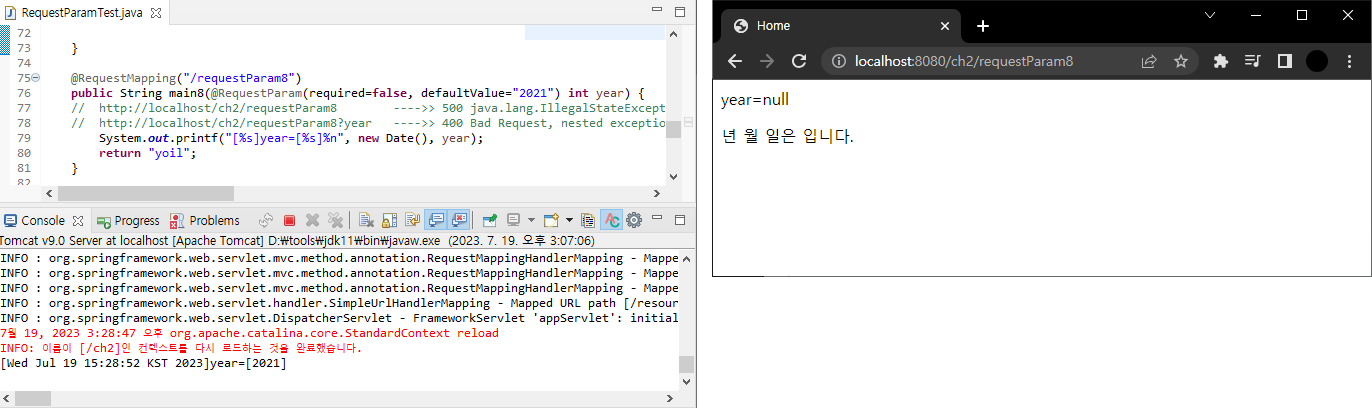Click the Remove Launch gray X icon in Console
Viewport: 1372px width, 408px height.
tap(312, 220)
